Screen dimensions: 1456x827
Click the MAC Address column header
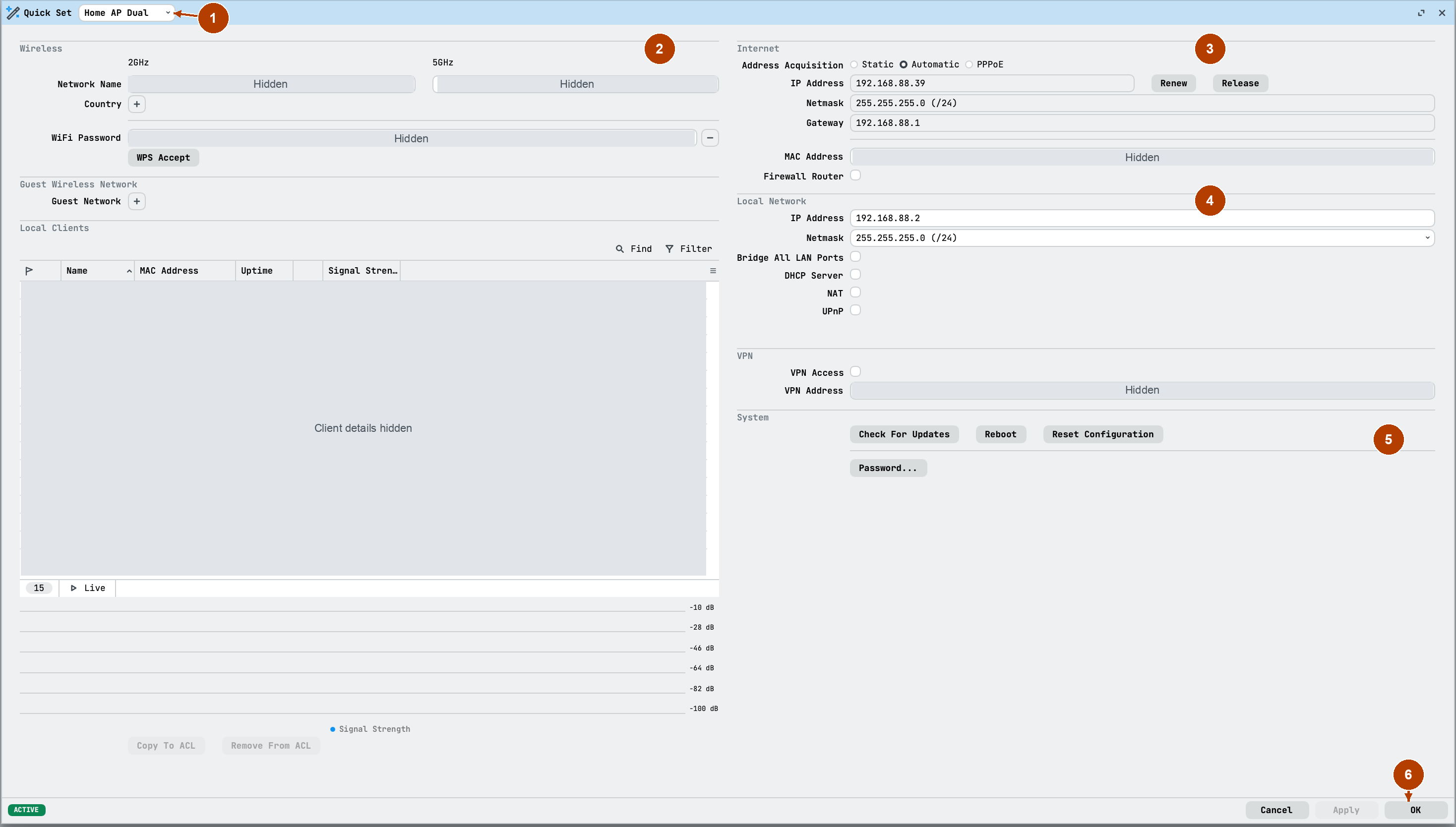(184, 271)
